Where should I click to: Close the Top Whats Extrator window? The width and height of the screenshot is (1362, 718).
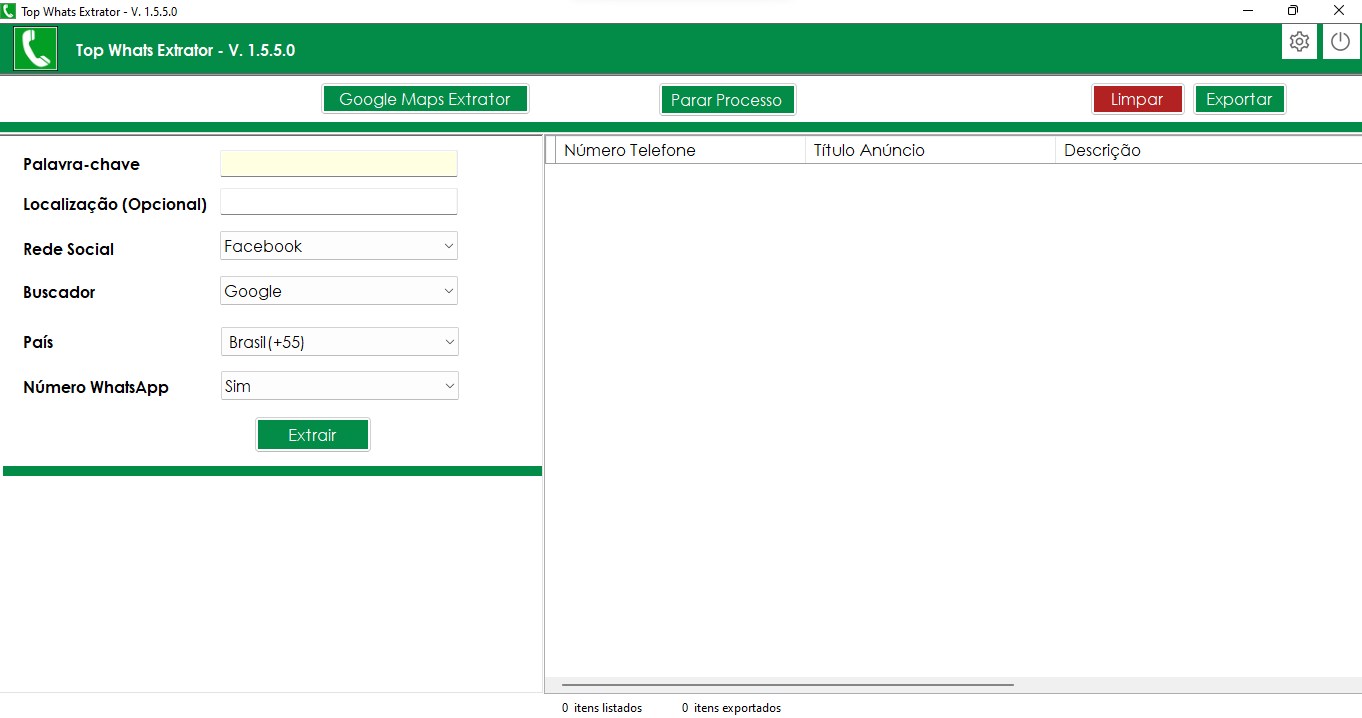point(1339,10)
